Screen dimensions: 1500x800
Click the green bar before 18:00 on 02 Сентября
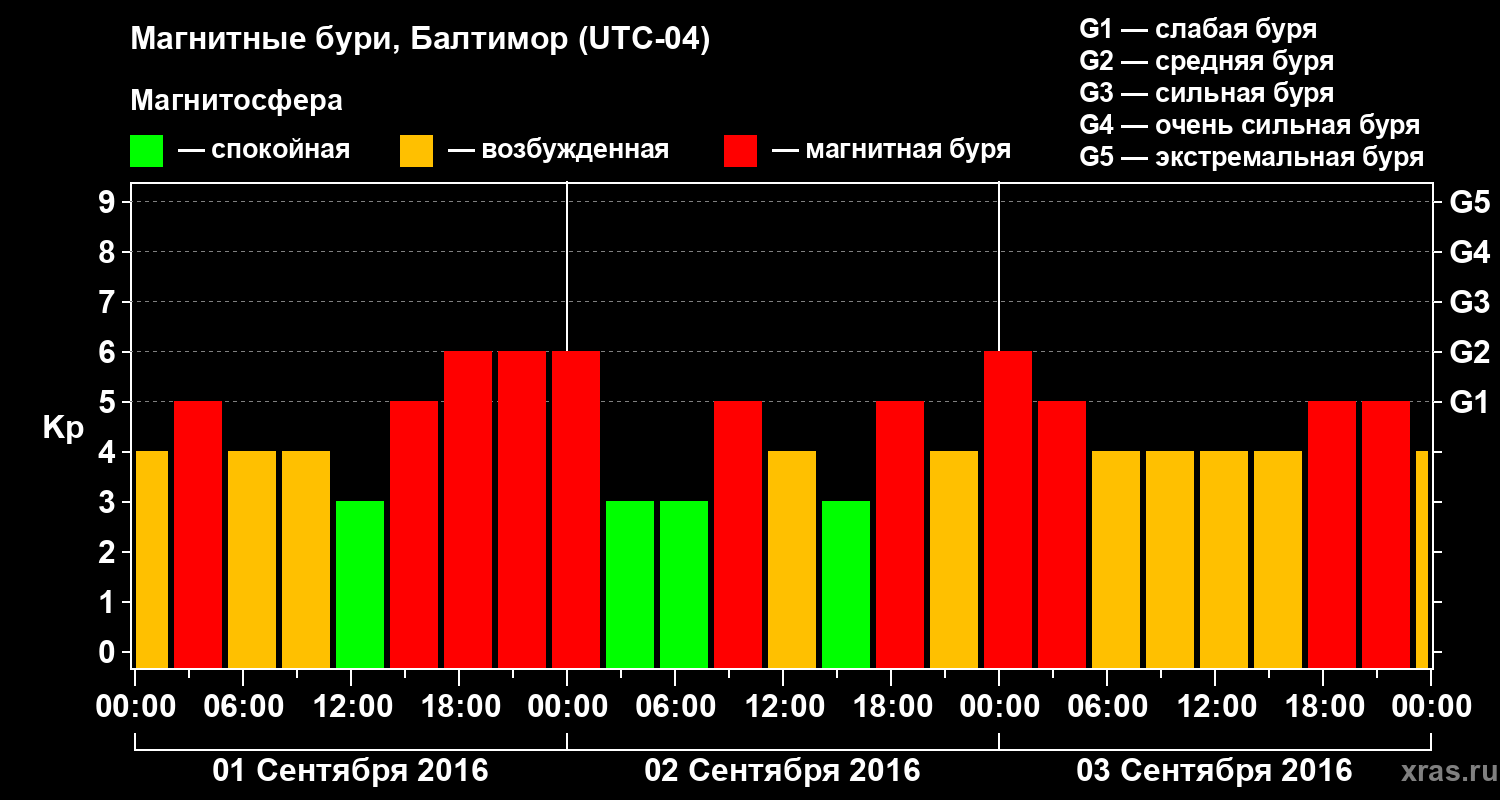point(846,584)
